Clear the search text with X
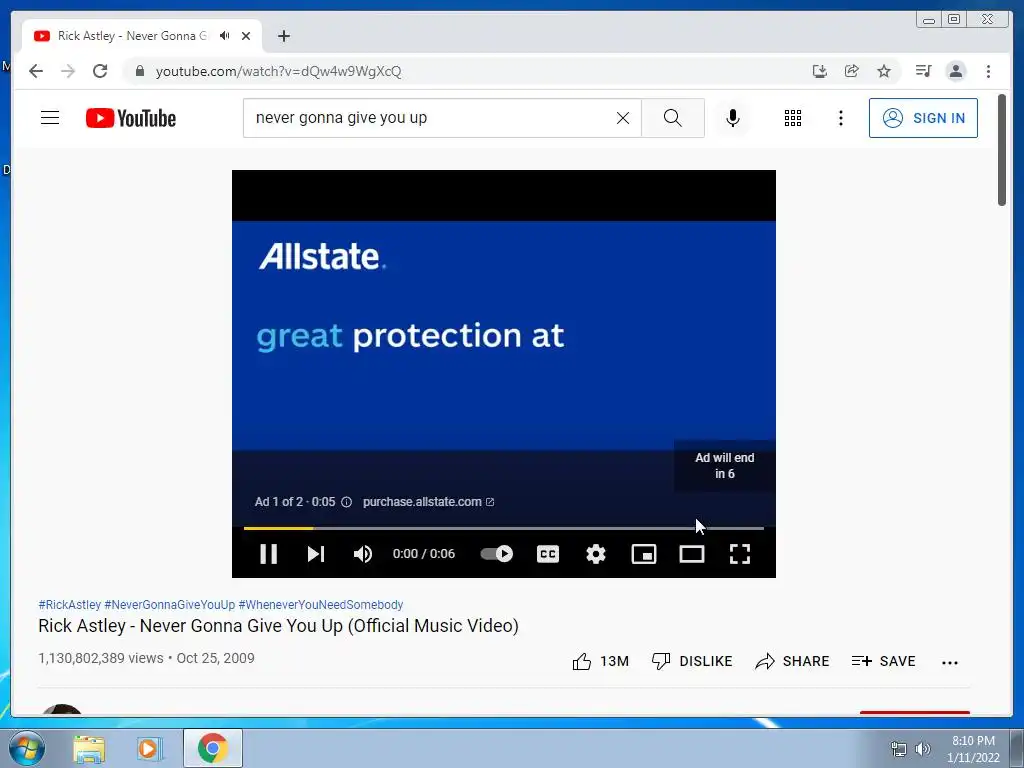 (x=623, y=118)
